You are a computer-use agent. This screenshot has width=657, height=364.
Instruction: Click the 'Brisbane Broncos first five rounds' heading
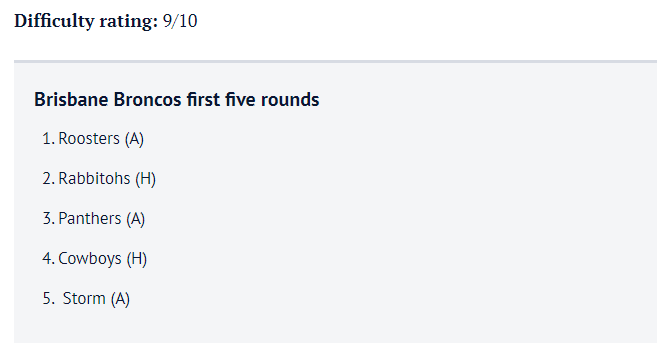176,100
